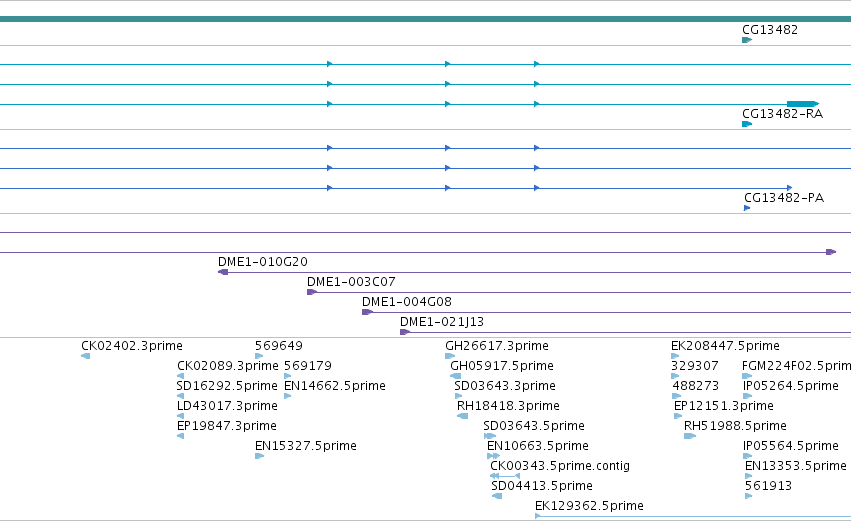This screenshot has height=521, width=851.
Task: Click the CK02402.3prime EST label
Action: (x=132, y=346)
